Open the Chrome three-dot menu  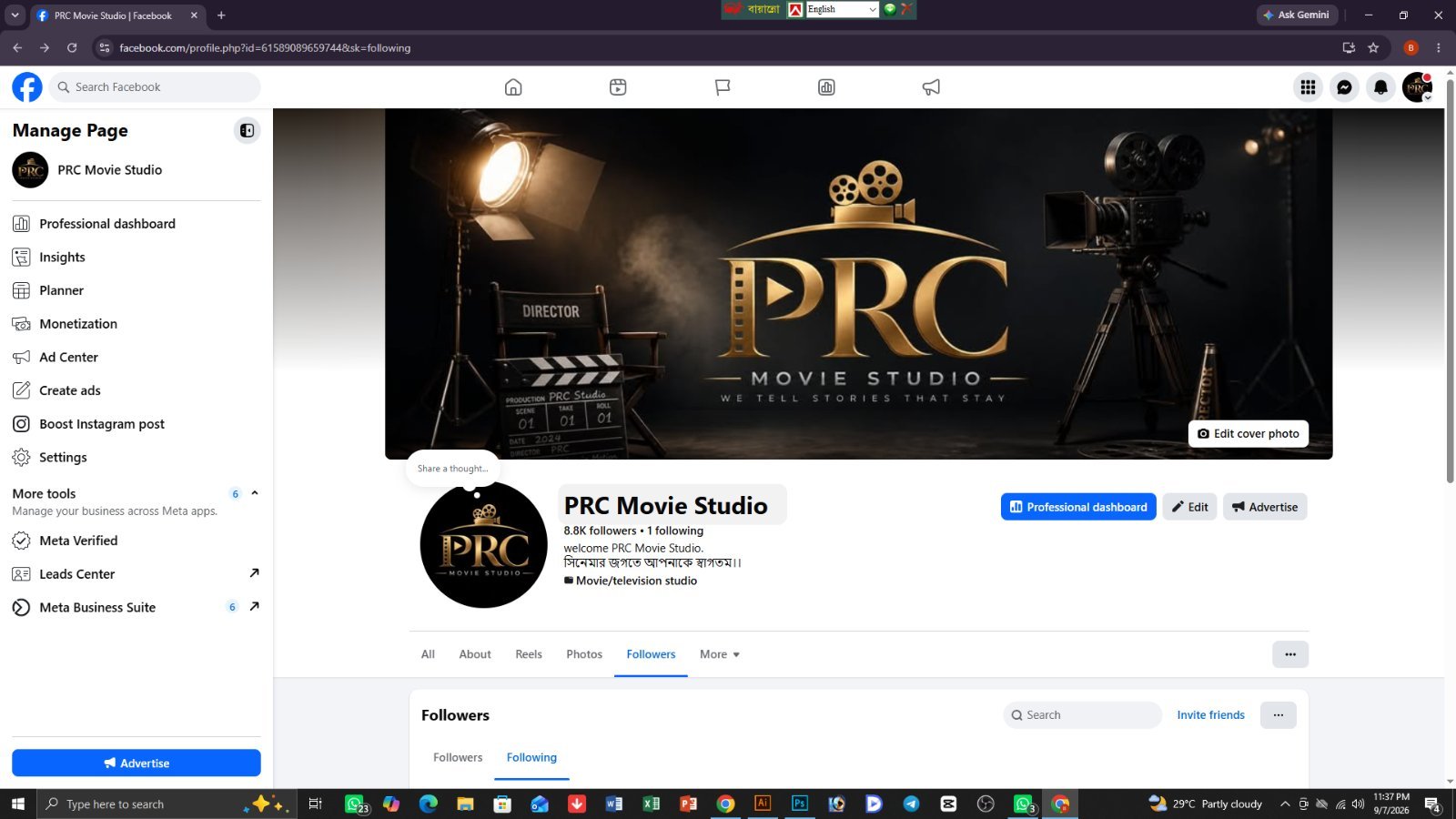tap(1439, 47)
